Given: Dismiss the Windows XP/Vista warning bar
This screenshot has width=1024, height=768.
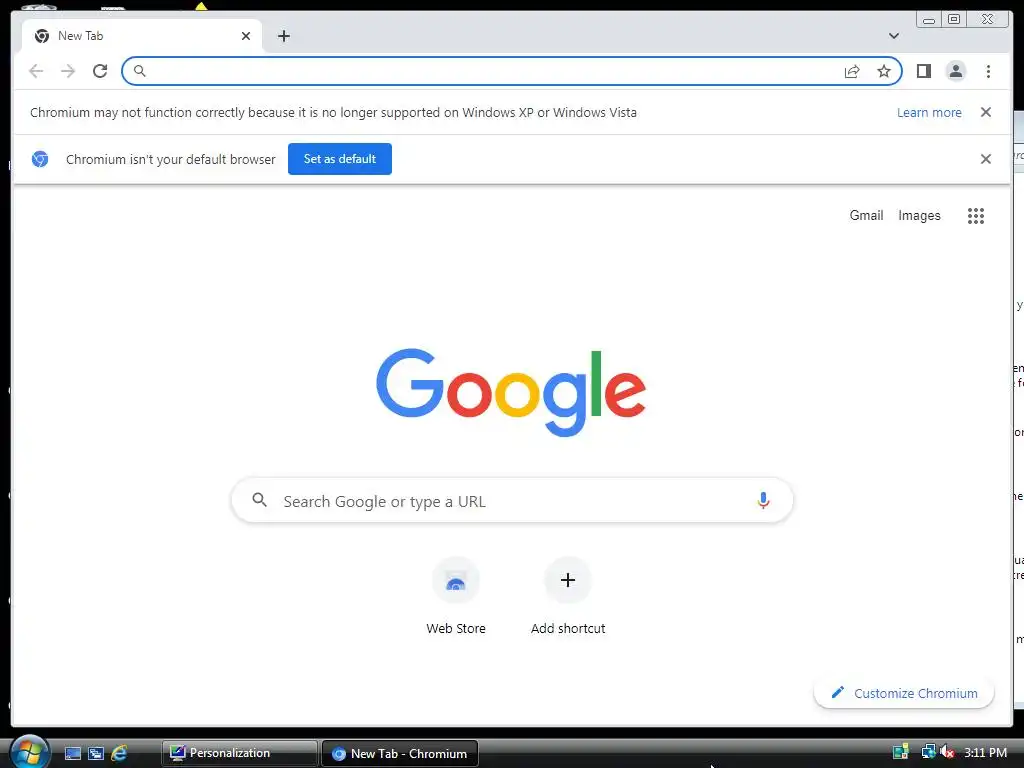Looking at the screenshot, I should pyautogui.click(x=985, y=112).
